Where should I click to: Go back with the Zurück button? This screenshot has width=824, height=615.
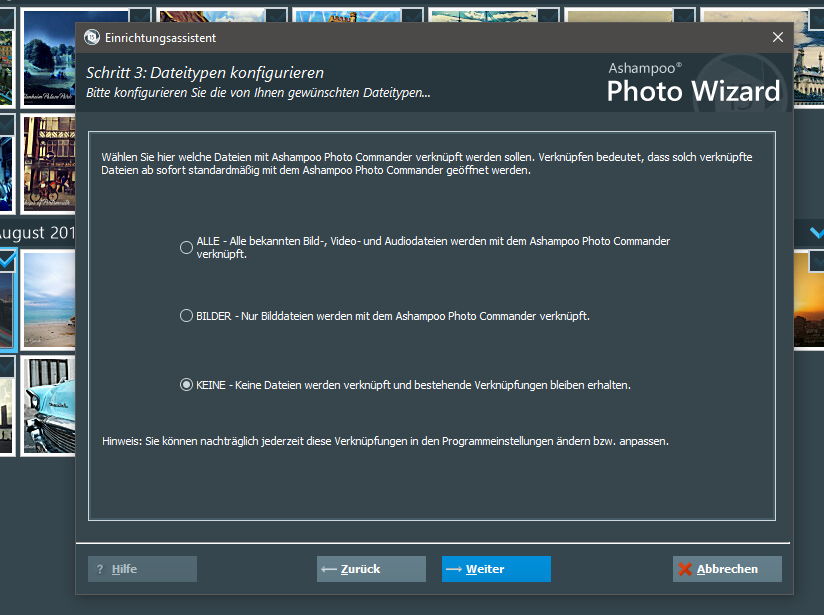coord(371,569)
